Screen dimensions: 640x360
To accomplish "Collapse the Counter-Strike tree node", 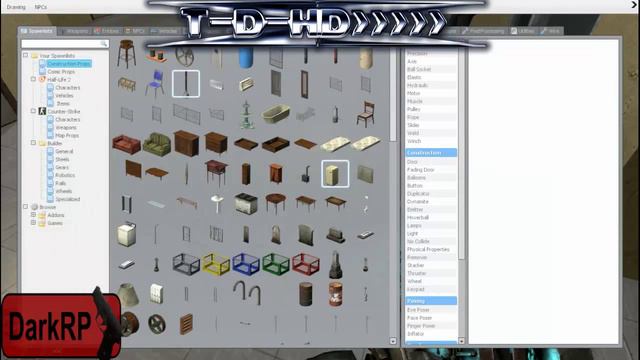I will click(x=33, y=111).
